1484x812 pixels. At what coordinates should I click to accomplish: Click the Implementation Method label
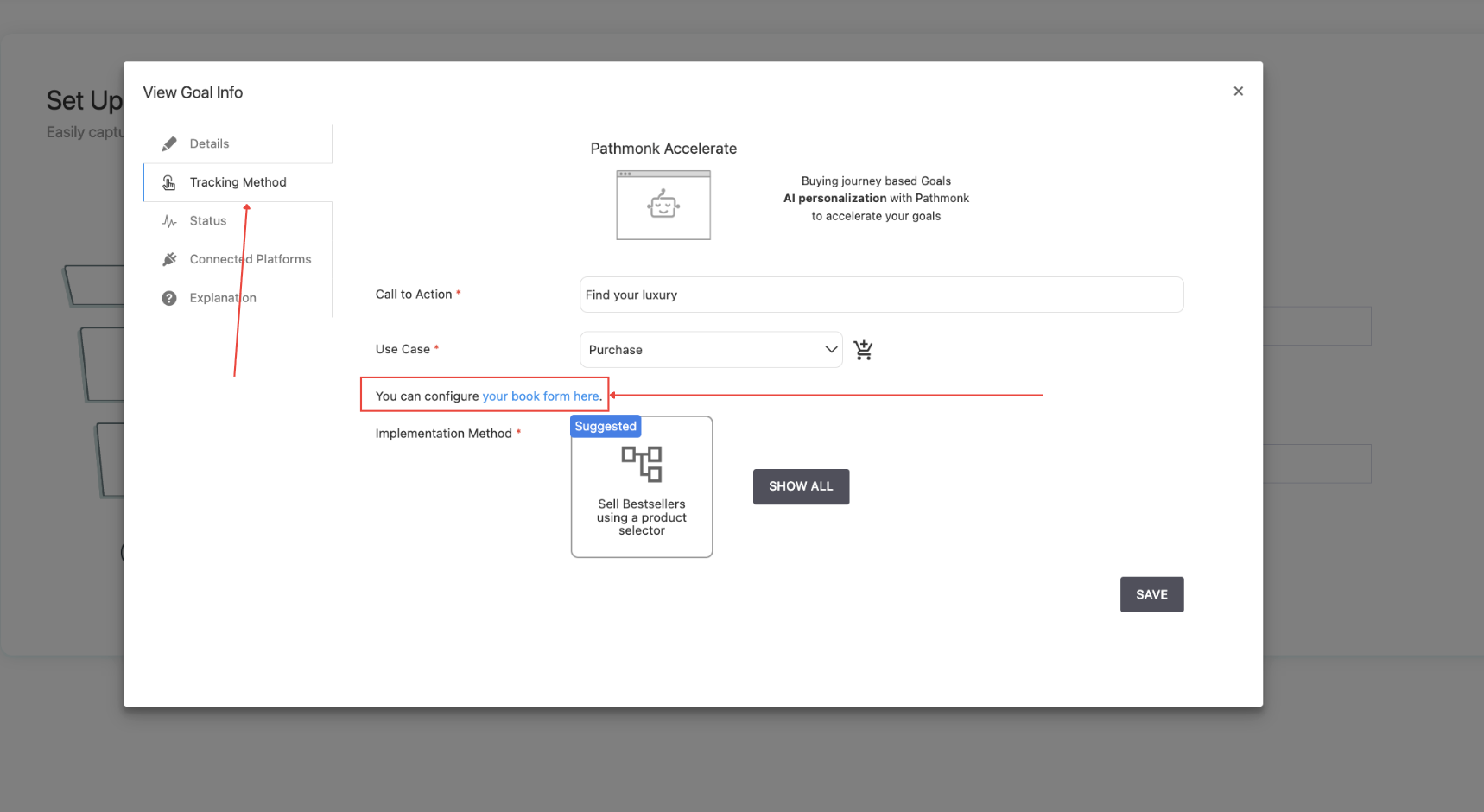tap(443, 434)
